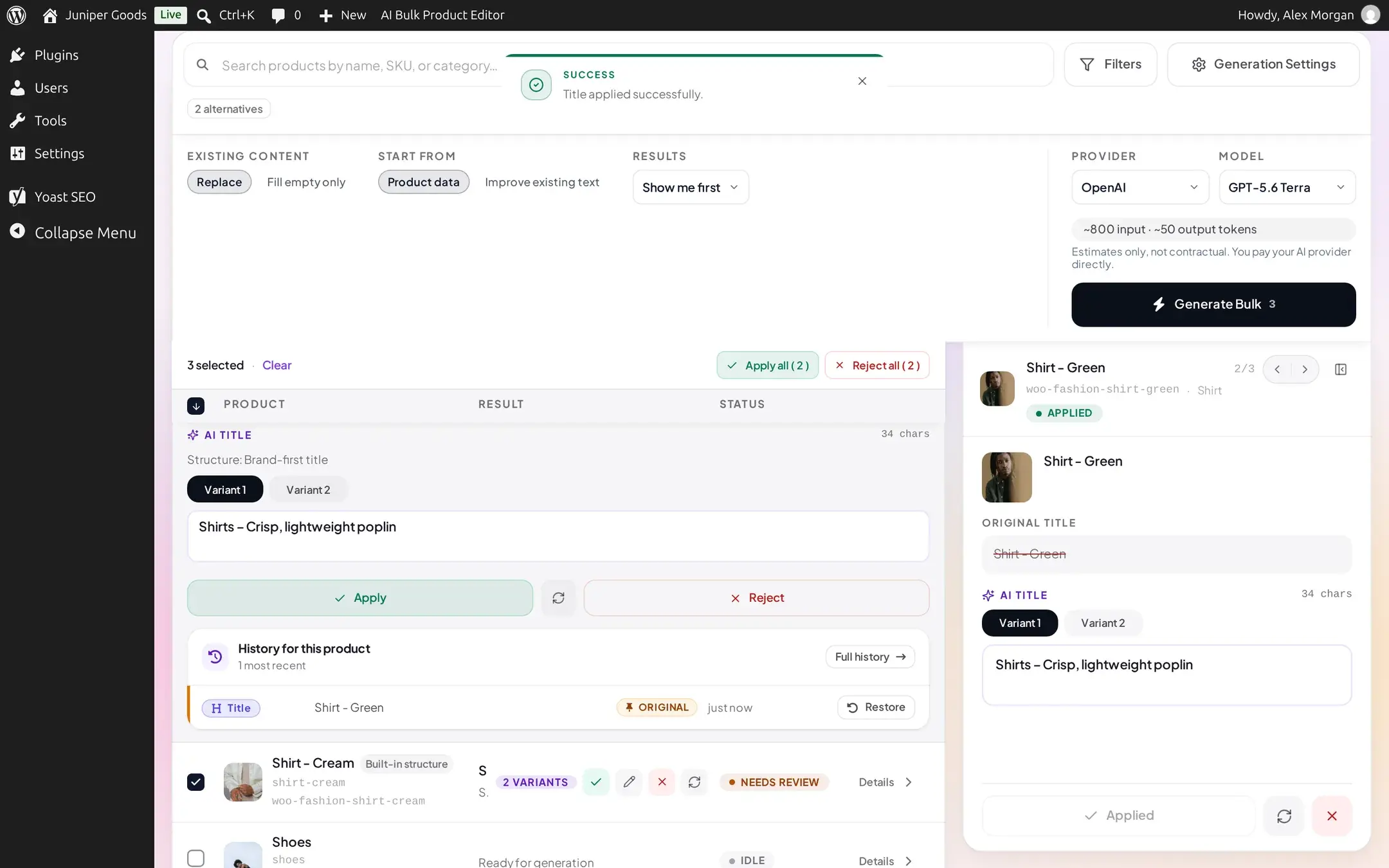Screen dimensions: 1389x868
Task: Click Reject all (2)
Action: tap(877, 365)
